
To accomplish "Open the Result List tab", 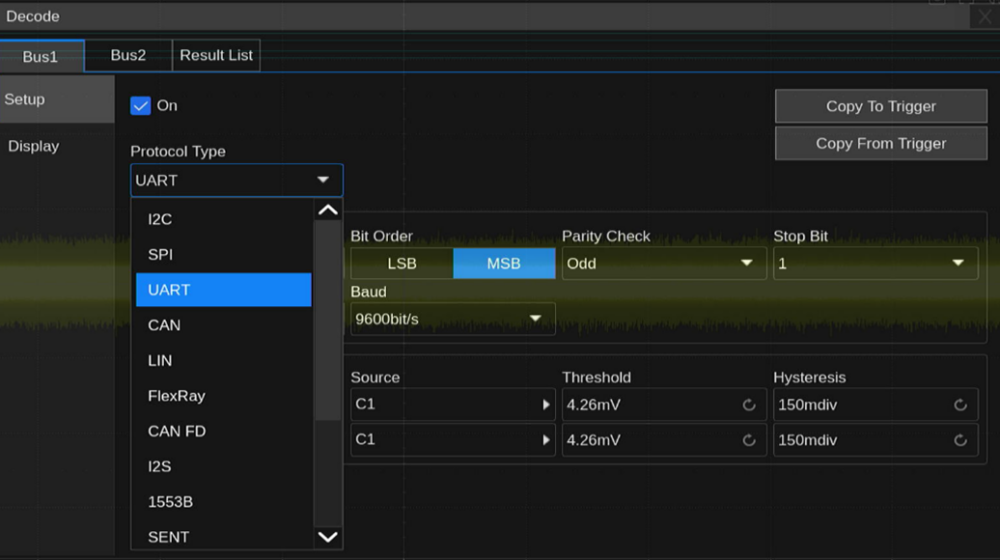I will [216, 56].
